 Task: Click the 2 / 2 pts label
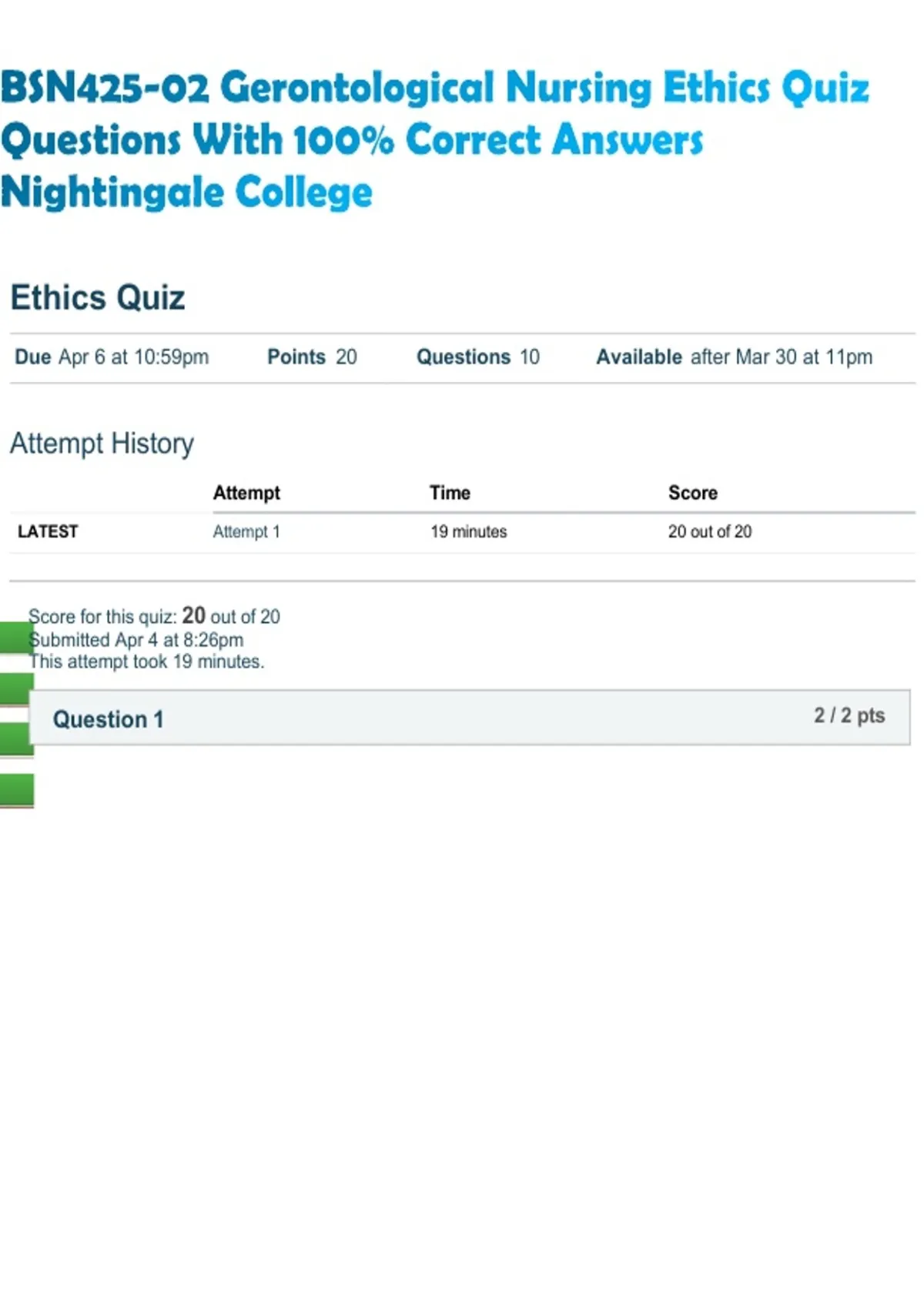click(x=849, y=715)
